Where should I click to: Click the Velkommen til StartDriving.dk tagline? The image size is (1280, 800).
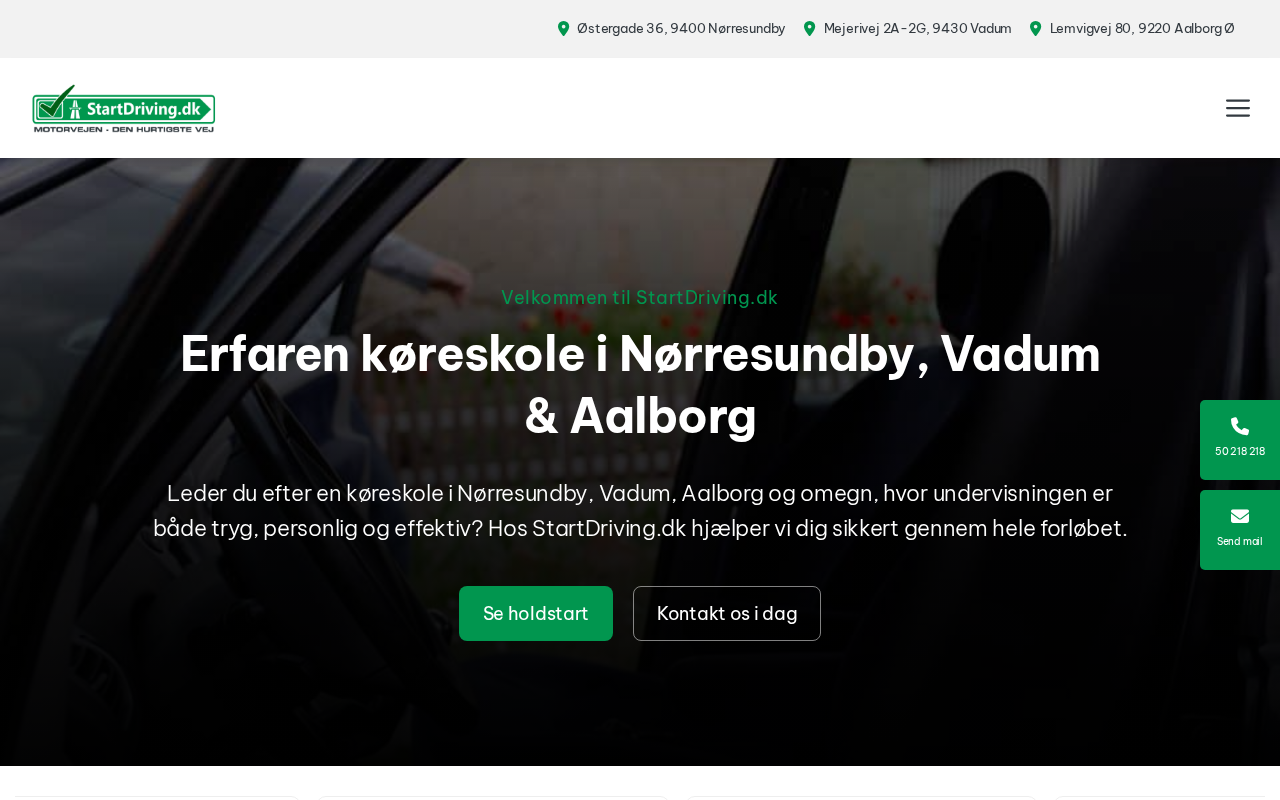640,297
